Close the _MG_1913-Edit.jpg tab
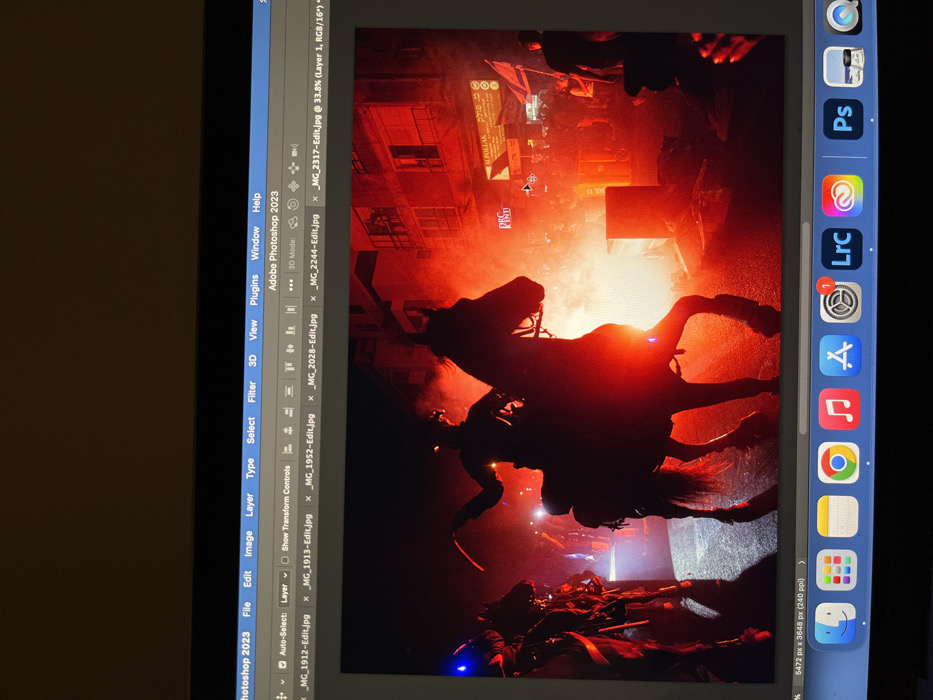Viewport: 933px width, 700px height. tap(306, 598)
